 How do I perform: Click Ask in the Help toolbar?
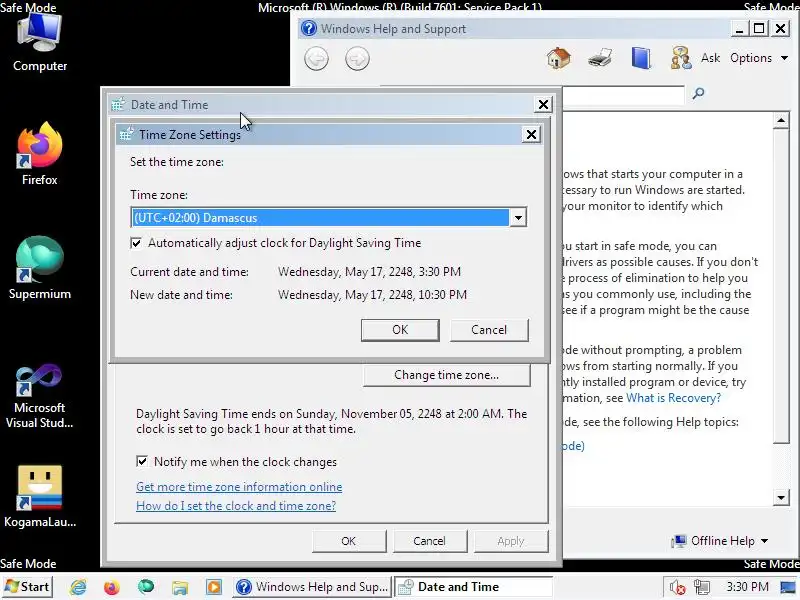click(x=710, y=58)
